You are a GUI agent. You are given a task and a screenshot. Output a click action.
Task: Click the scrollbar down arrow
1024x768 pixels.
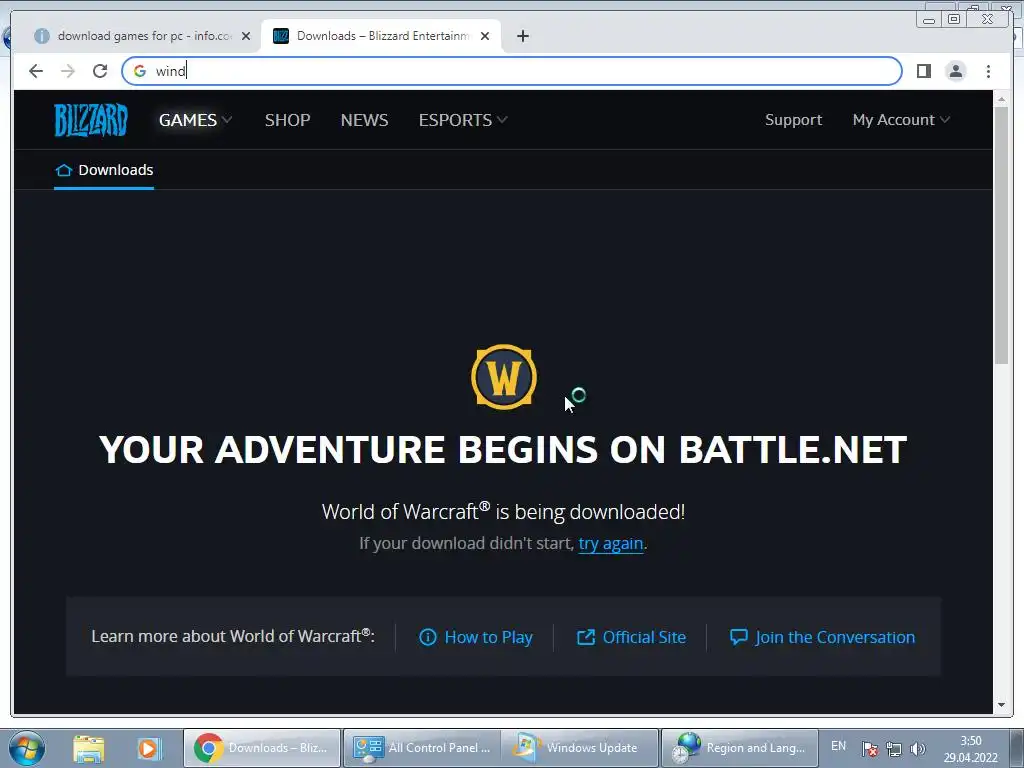(x=1001, y=705)
